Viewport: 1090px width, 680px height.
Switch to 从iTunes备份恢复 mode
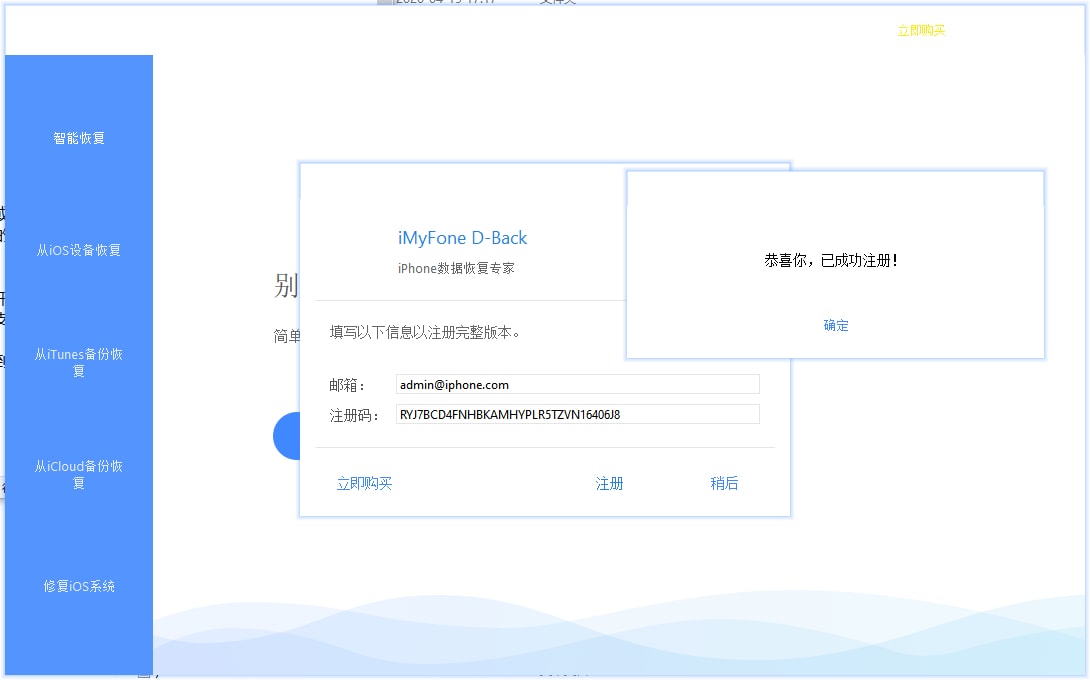tap(79, 362)
